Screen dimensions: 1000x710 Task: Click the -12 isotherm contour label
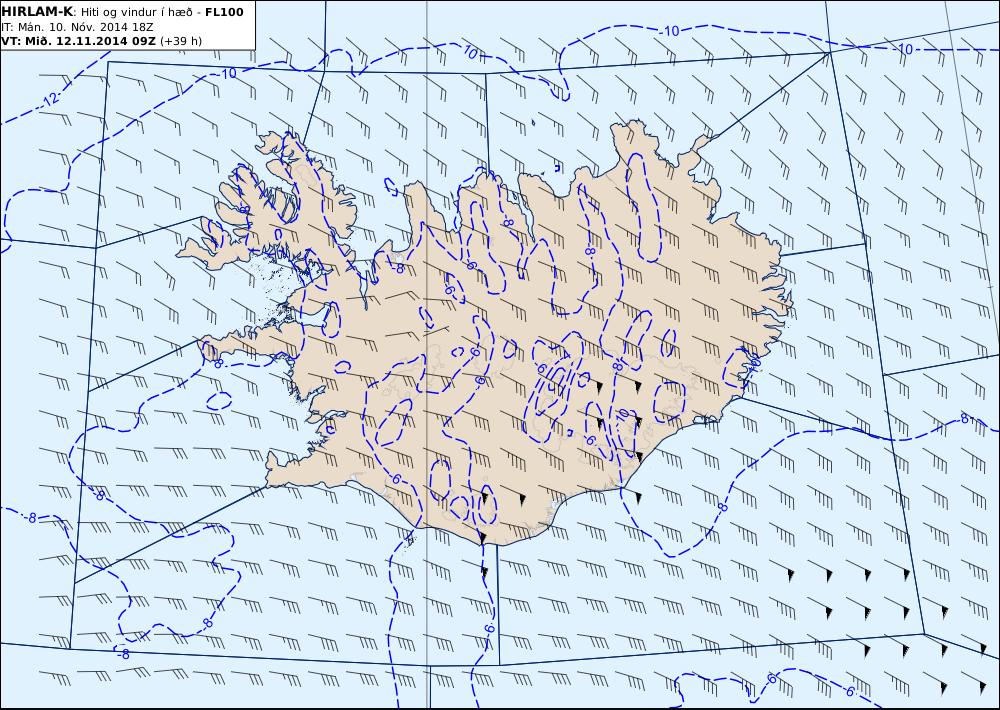51,98
